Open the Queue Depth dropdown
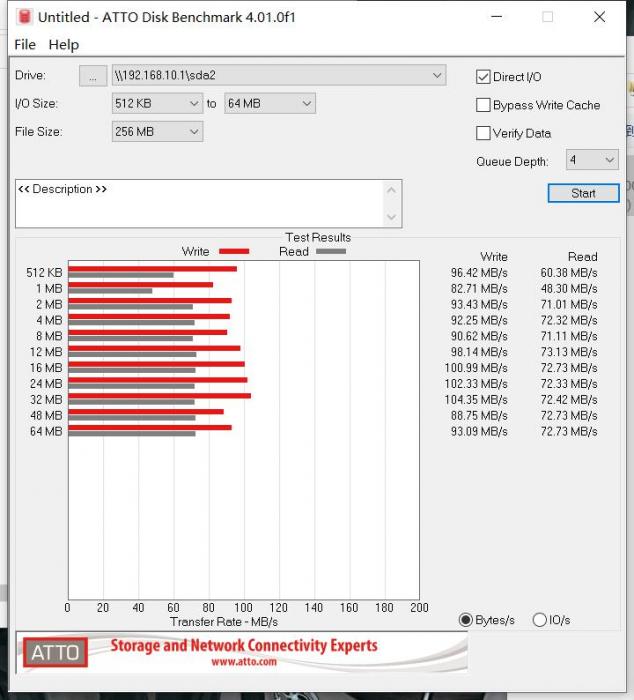The width and height of the screenshot is (634, 700). pos(592,160)
